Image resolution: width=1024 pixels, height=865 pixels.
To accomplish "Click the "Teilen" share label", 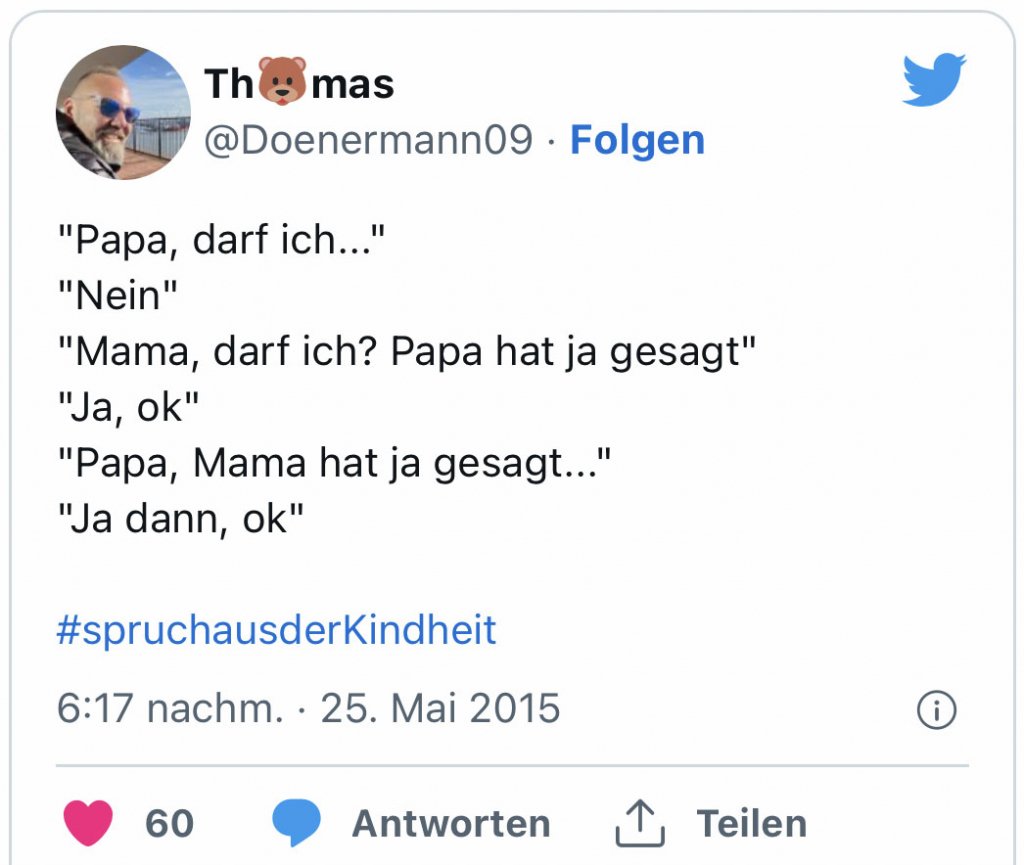I will 751,824.
